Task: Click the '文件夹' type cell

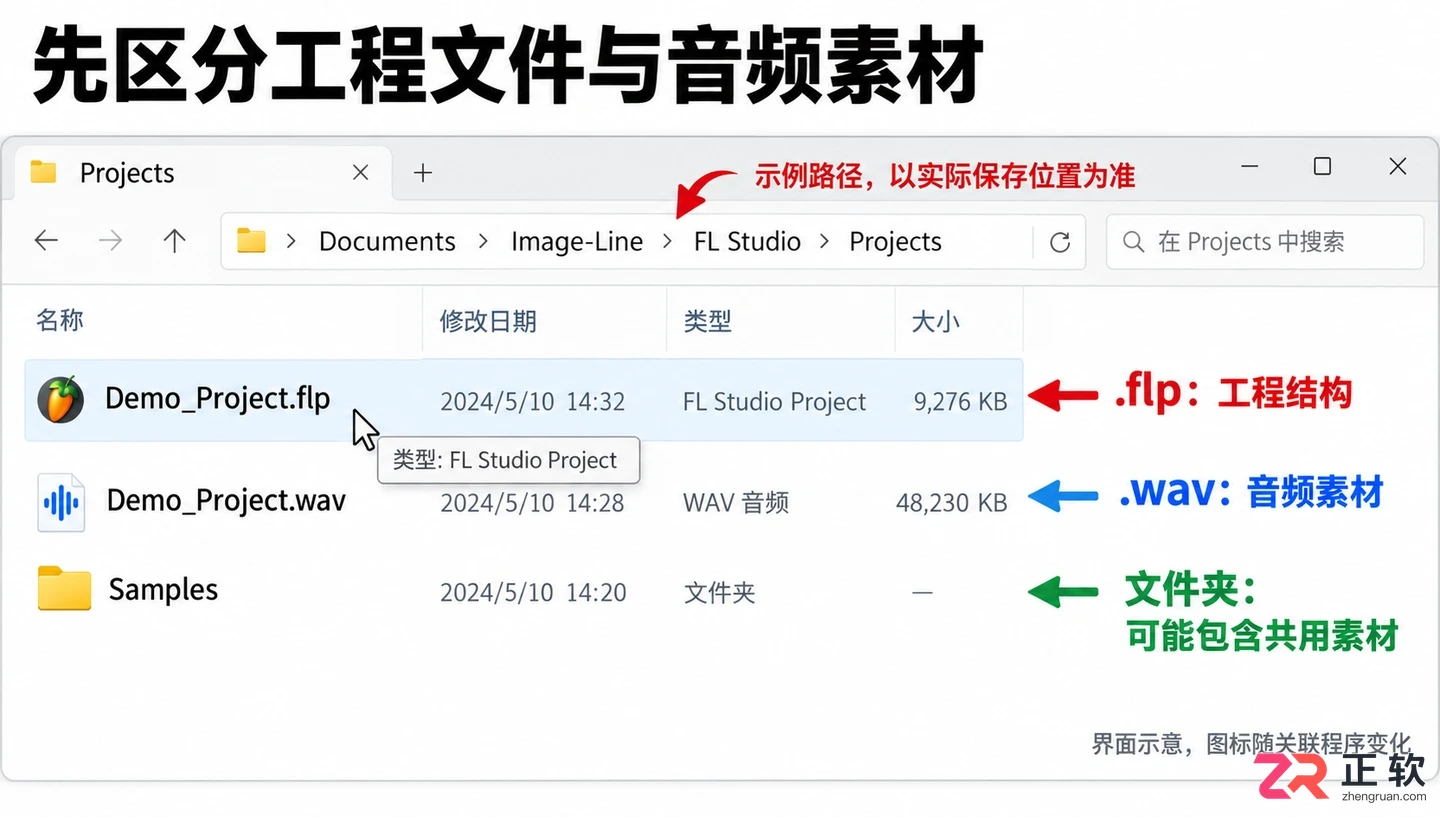Action: pyautogui.click(x=720, y=593)
